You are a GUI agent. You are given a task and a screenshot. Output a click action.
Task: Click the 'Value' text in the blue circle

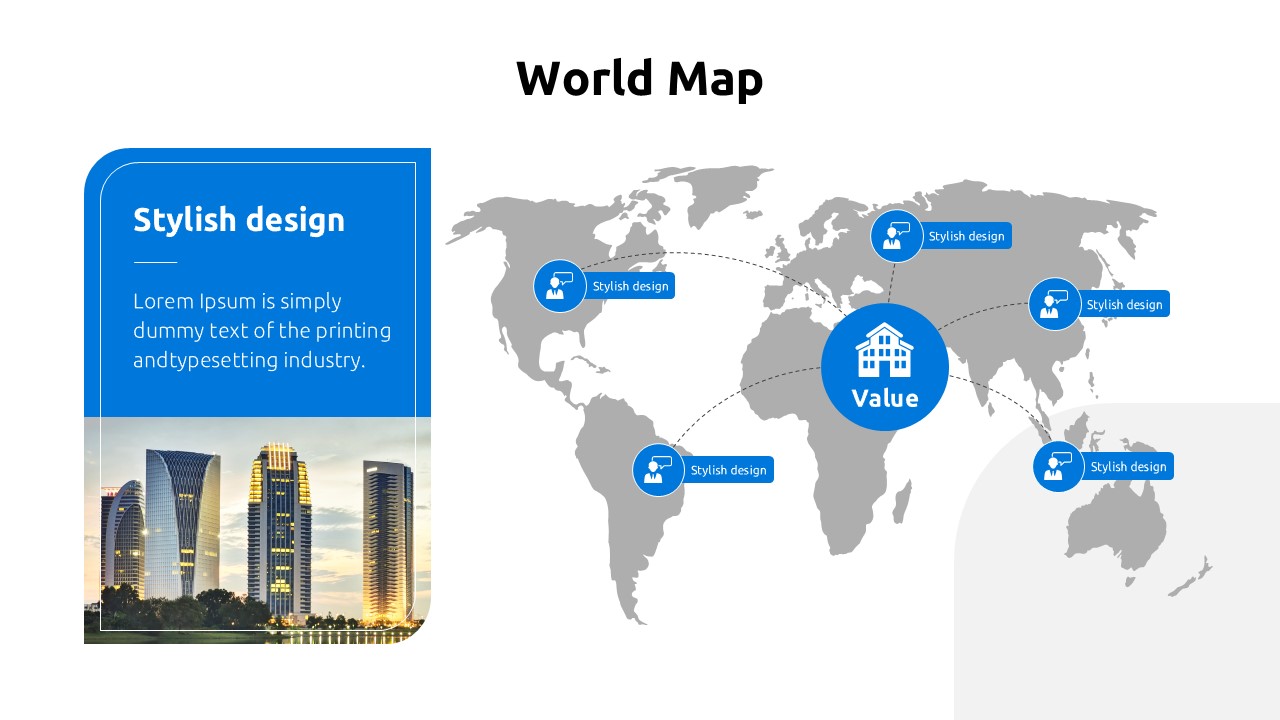[884, 399]
